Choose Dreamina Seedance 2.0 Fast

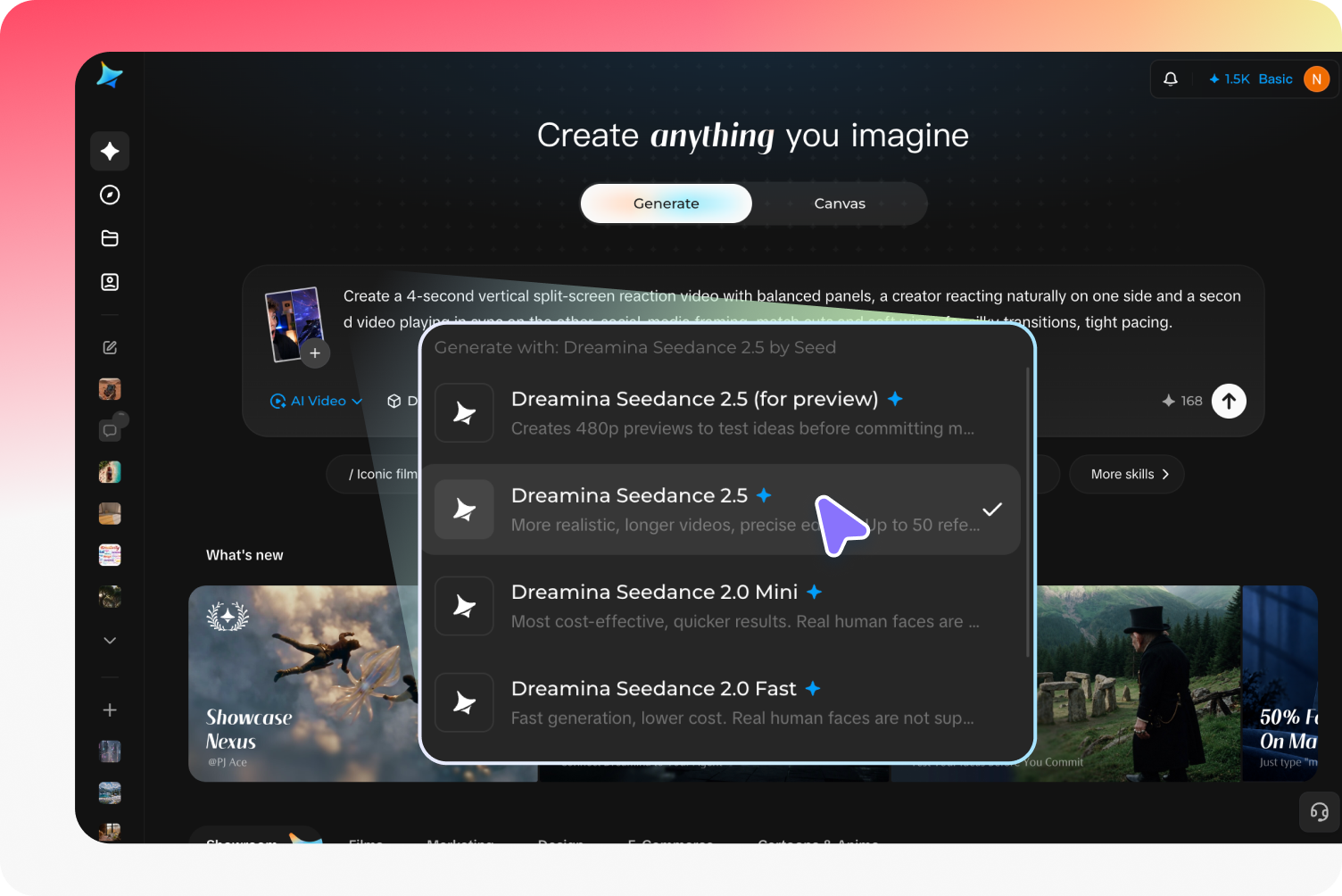coord(722,701)
